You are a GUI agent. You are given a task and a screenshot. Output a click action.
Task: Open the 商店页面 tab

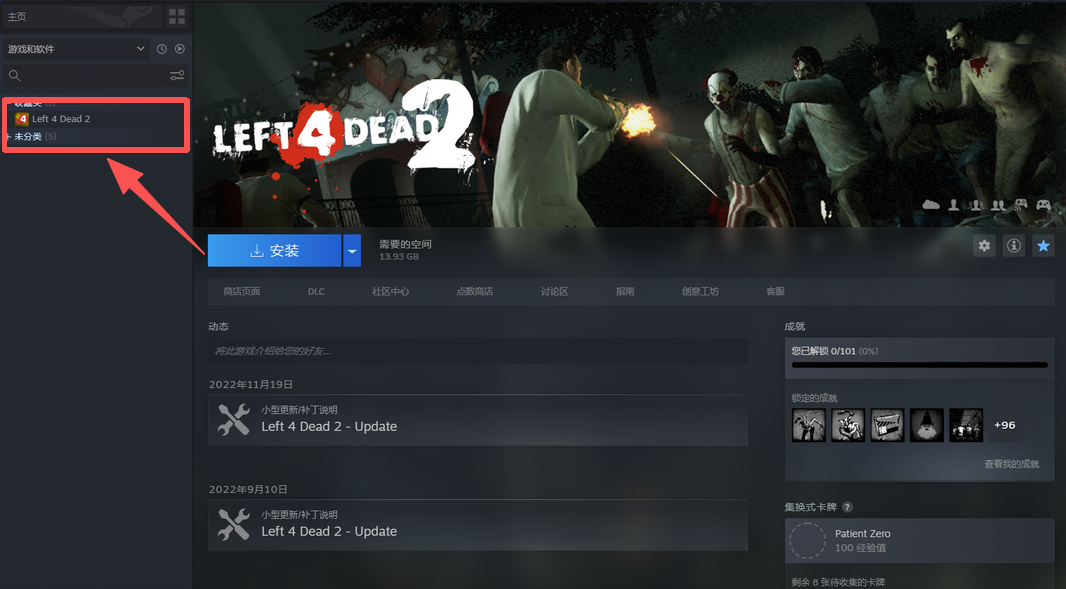[x=242, y=291]
